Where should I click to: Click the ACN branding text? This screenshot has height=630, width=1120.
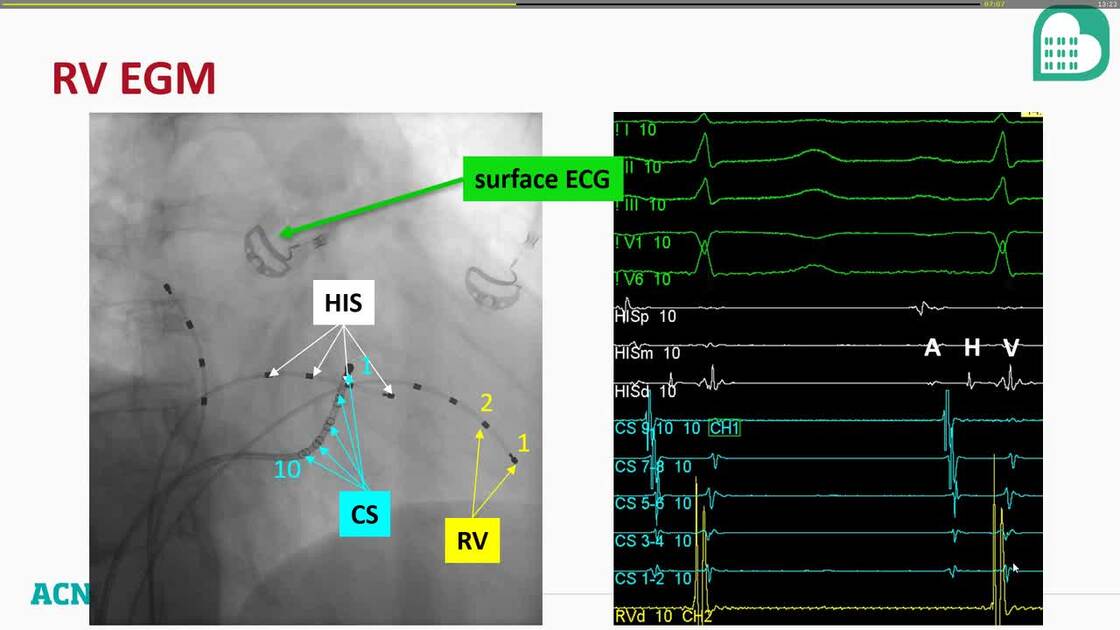[60, 593]
